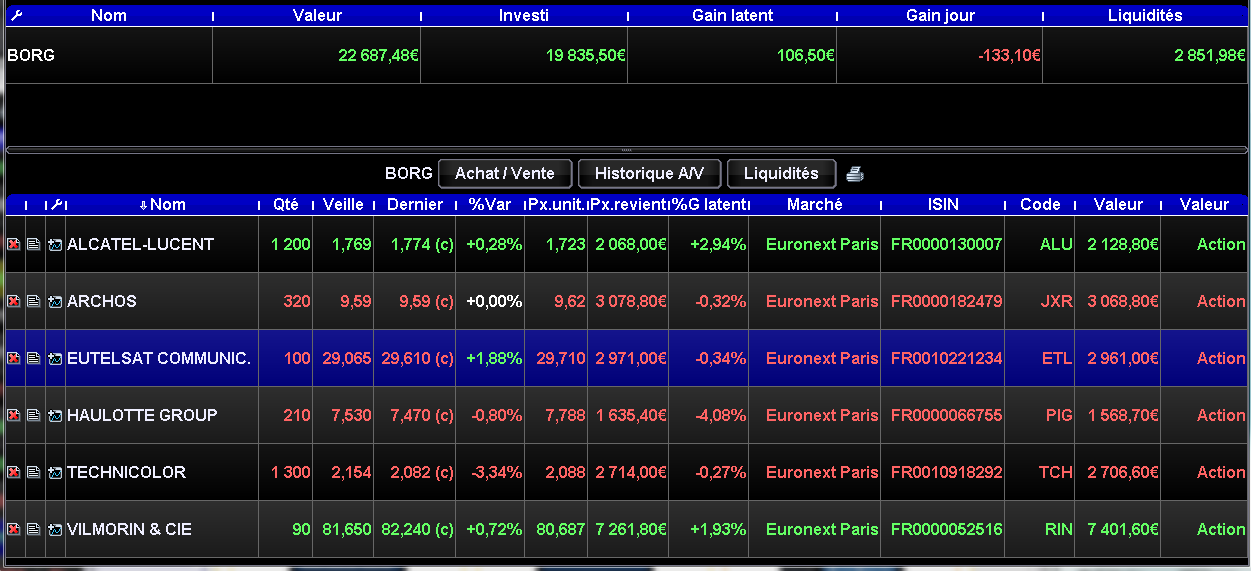Open chart icon for ARCHOS row

pos(55,301)
